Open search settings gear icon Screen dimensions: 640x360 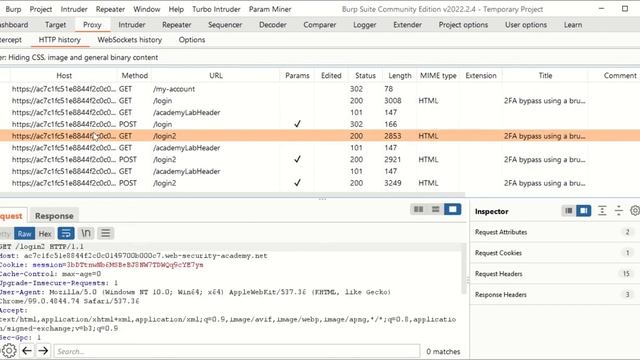click(x=9, y=351)
